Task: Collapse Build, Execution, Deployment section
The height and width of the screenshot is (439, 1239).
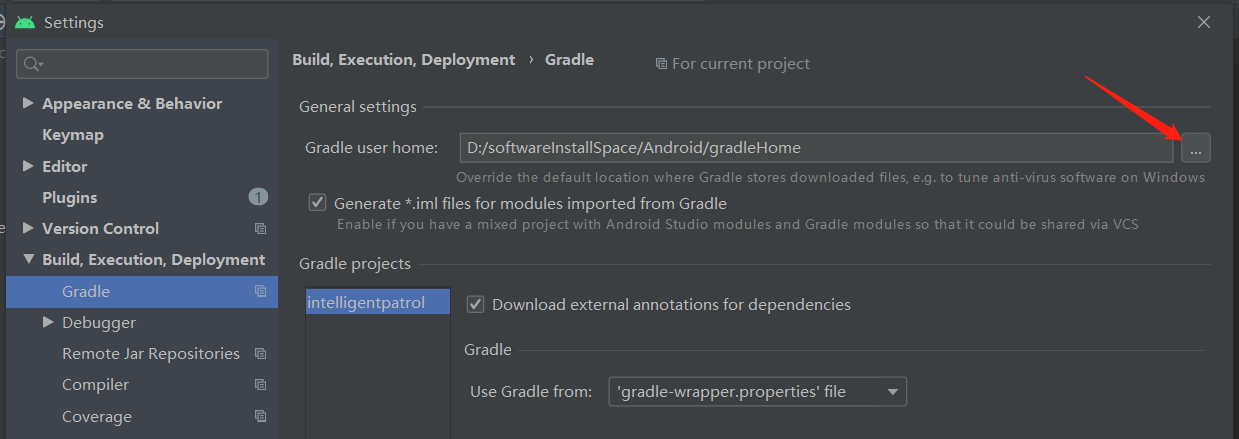Action: point(28,260)
